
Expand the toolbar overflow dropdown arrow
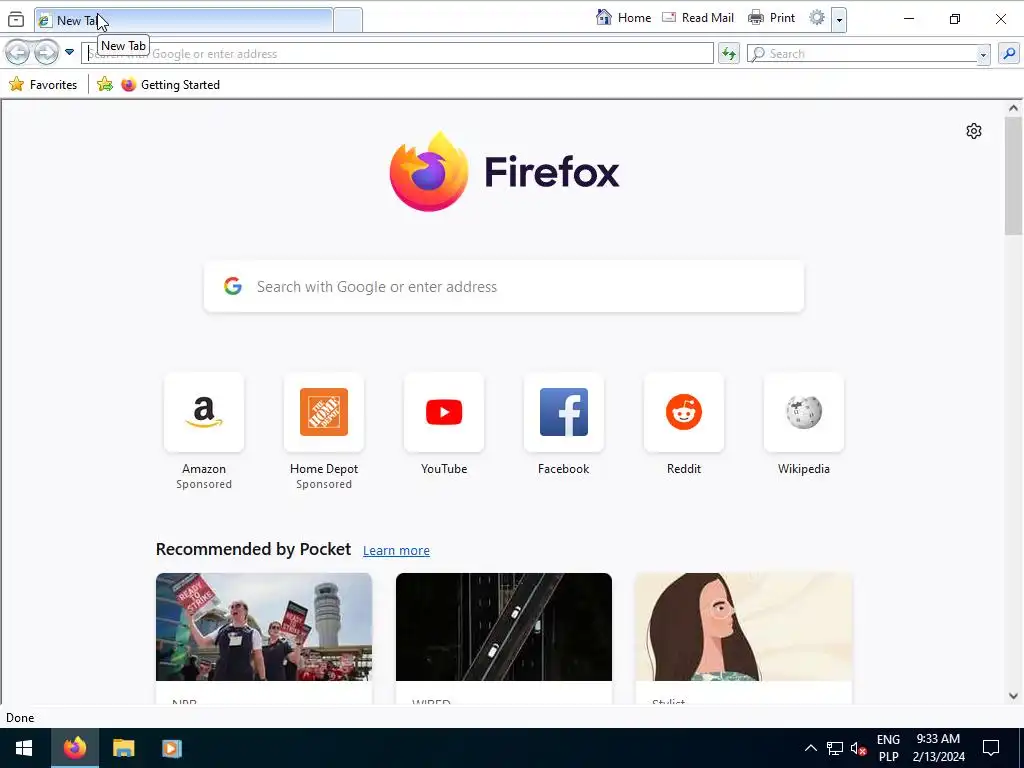tap(839, 20)
